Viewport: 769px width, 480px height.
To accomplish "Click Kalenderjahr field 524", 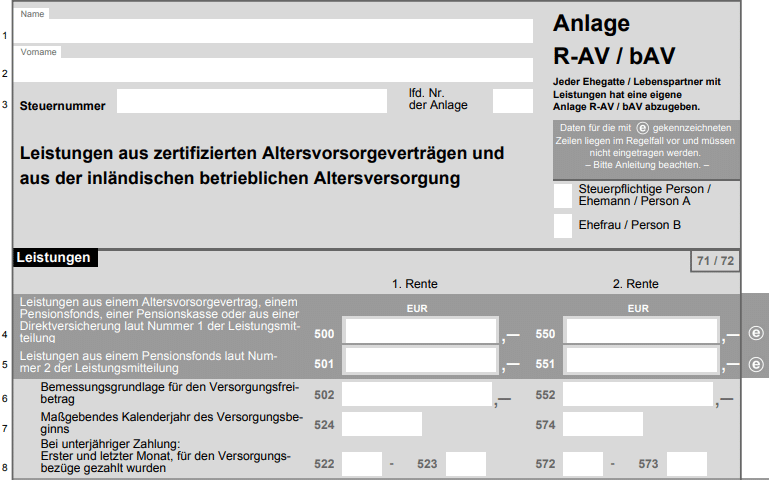I will [x=381, y=425].
